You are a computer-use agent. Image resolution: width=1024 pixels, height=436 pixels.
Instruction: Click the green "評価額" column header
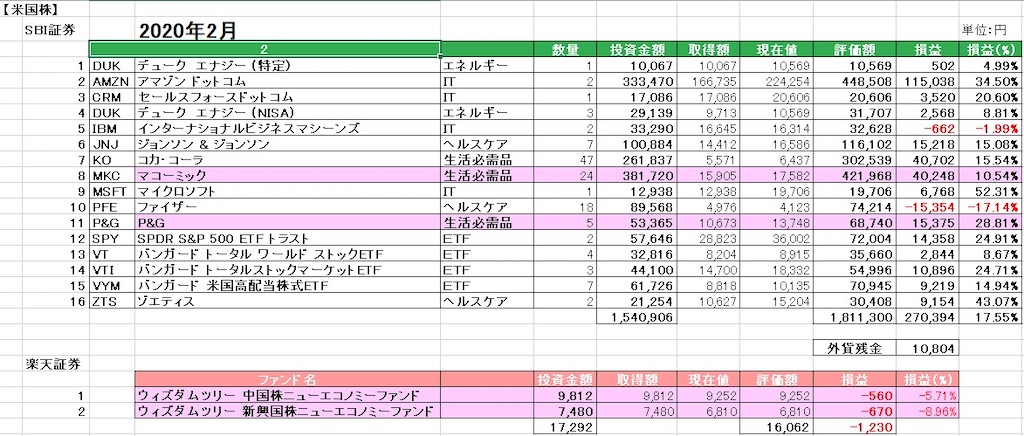tap(854, 50)
